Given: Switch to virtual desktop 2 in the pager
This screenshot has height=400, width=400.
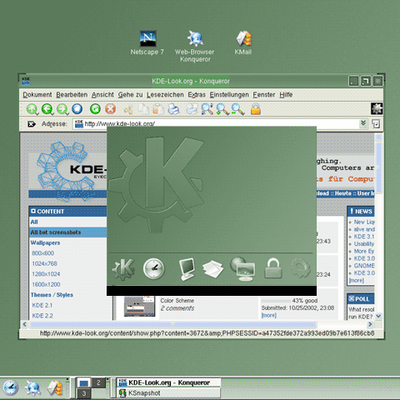Looking at the screenshot, I should click(x=99, y=383).
